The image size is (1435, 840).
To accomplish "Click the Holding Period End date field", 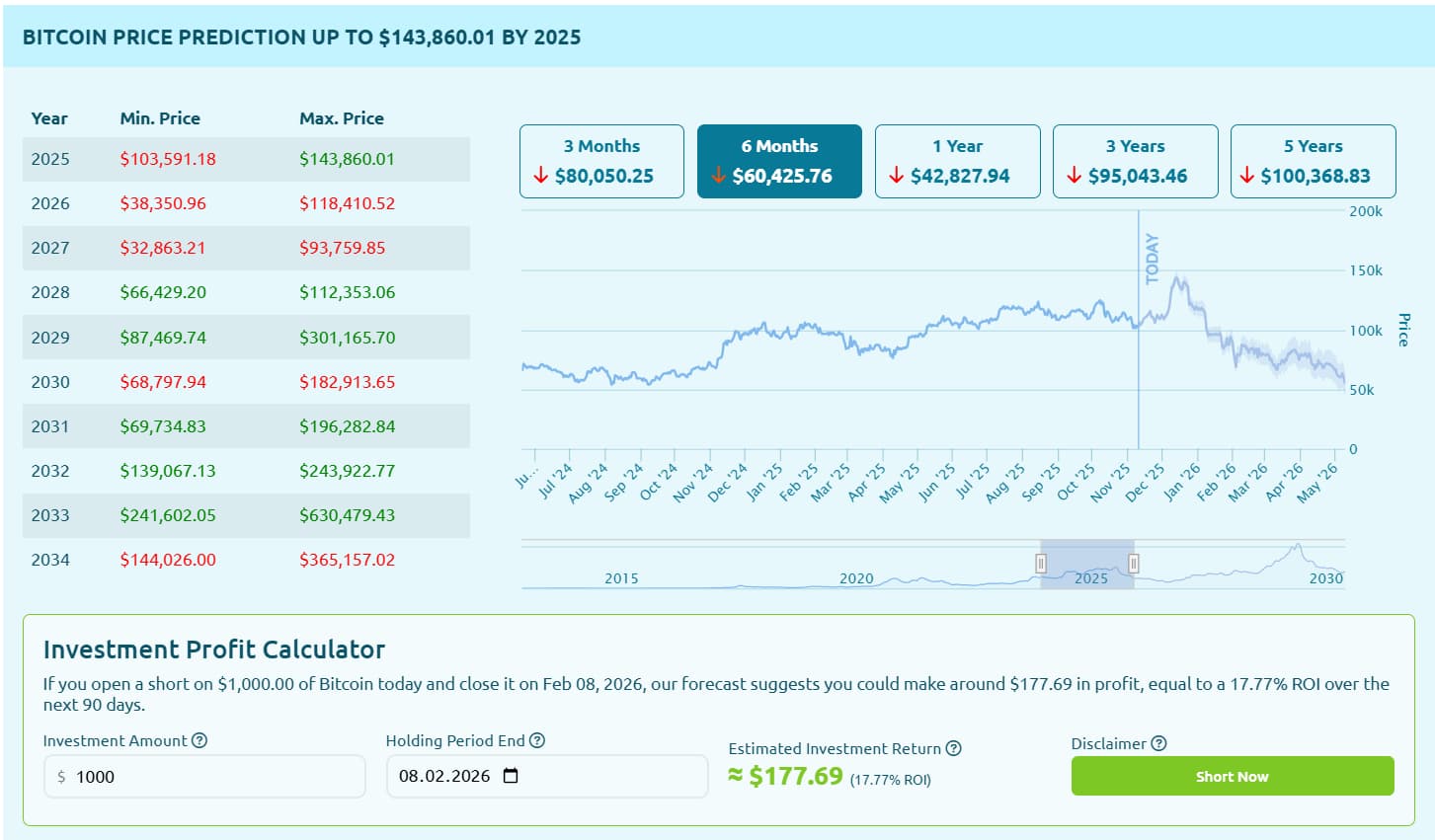I will (444, 776).
